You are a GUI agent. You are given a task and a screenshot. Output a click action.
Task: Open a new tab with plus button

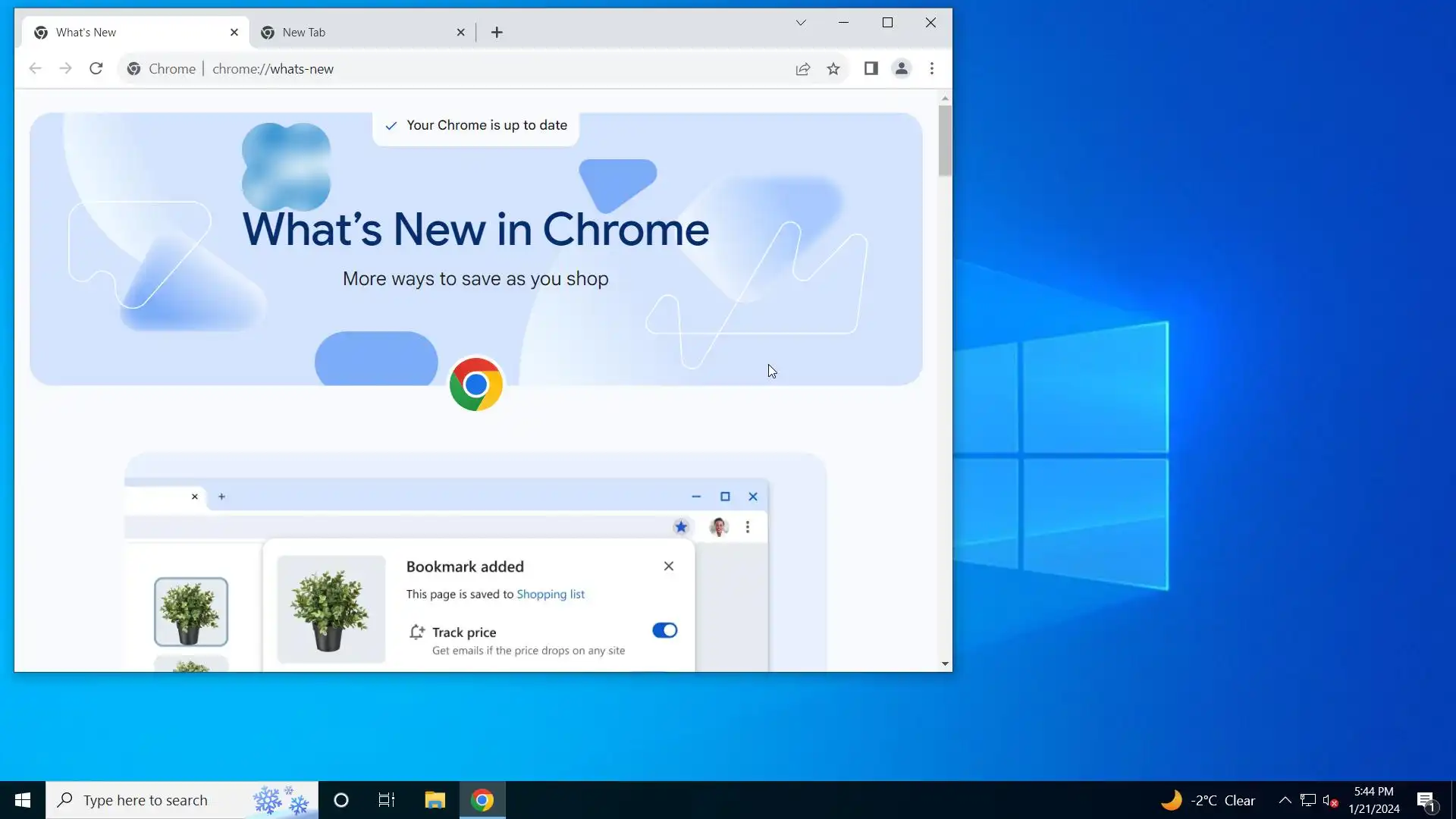point(497,33)
